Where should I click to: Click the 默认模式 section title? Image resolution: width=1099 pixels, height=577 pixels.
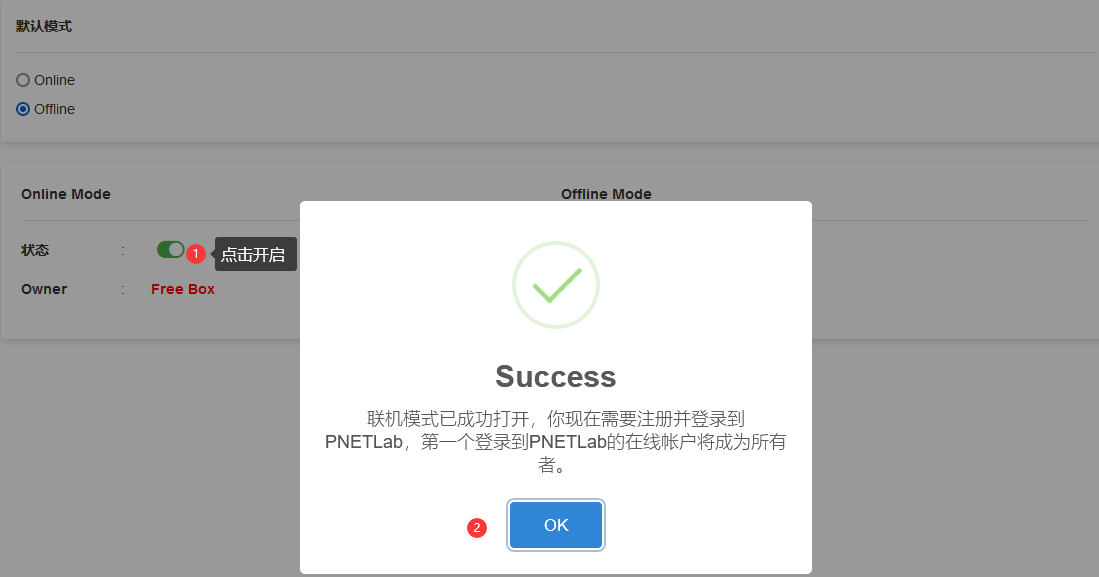click(43, 27)
